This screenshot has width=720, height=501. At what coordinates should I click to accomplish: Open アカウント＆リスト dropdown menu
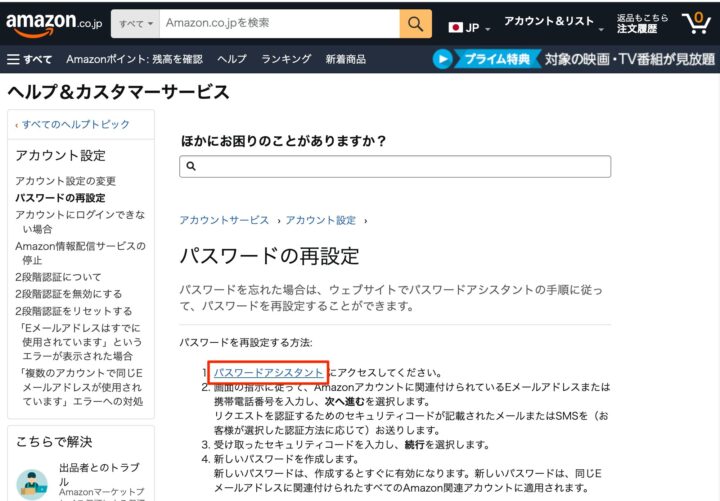click(x=554, y=23)
